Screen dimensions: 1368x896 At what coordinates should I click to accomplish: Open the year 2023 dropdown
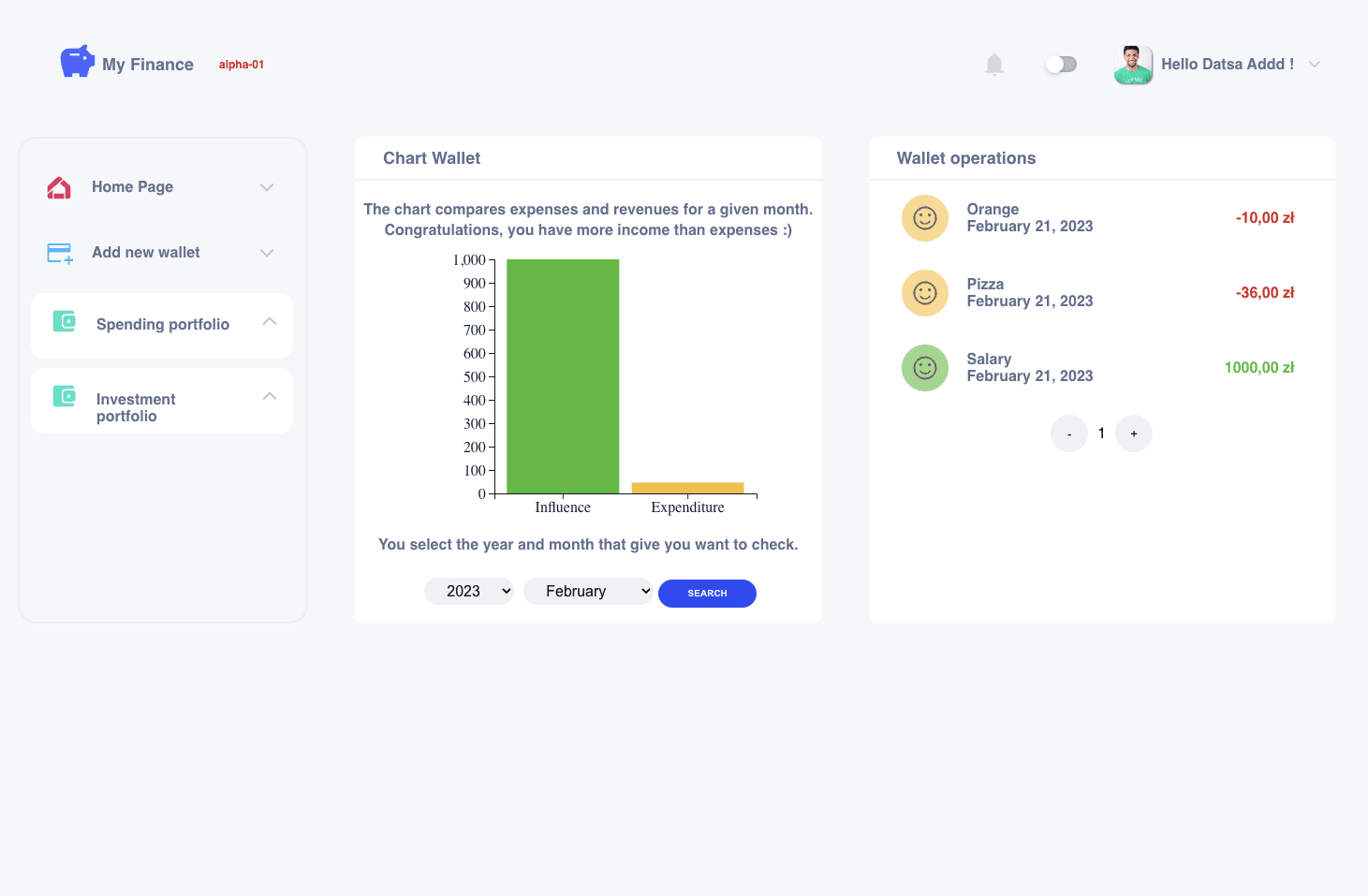pos(469,592)
